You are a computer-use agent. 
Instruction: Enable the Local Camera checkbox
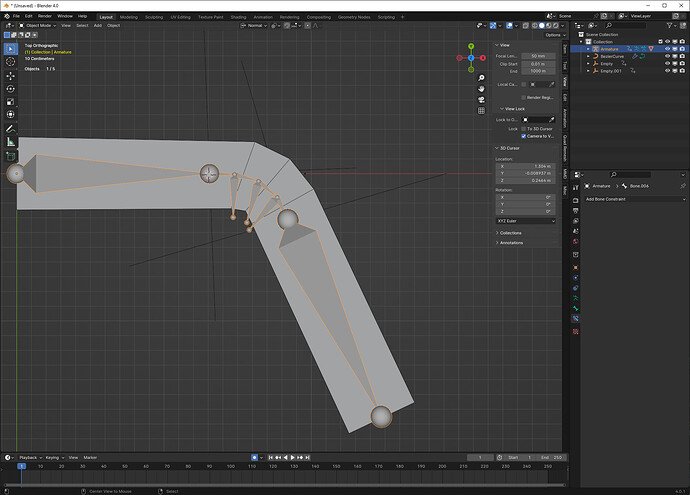524,84
